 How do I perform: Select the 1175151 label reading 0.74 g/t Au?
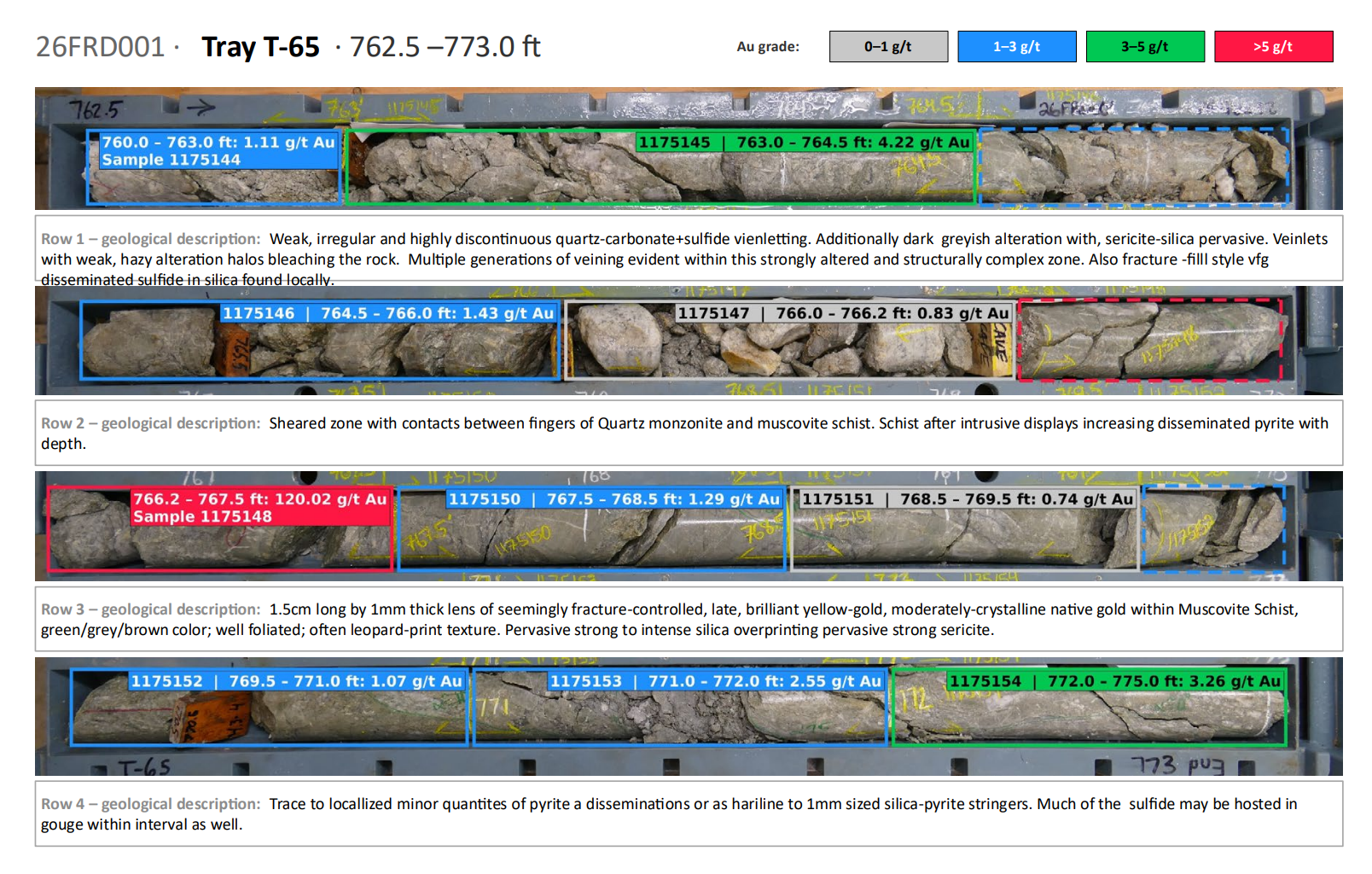968,499
